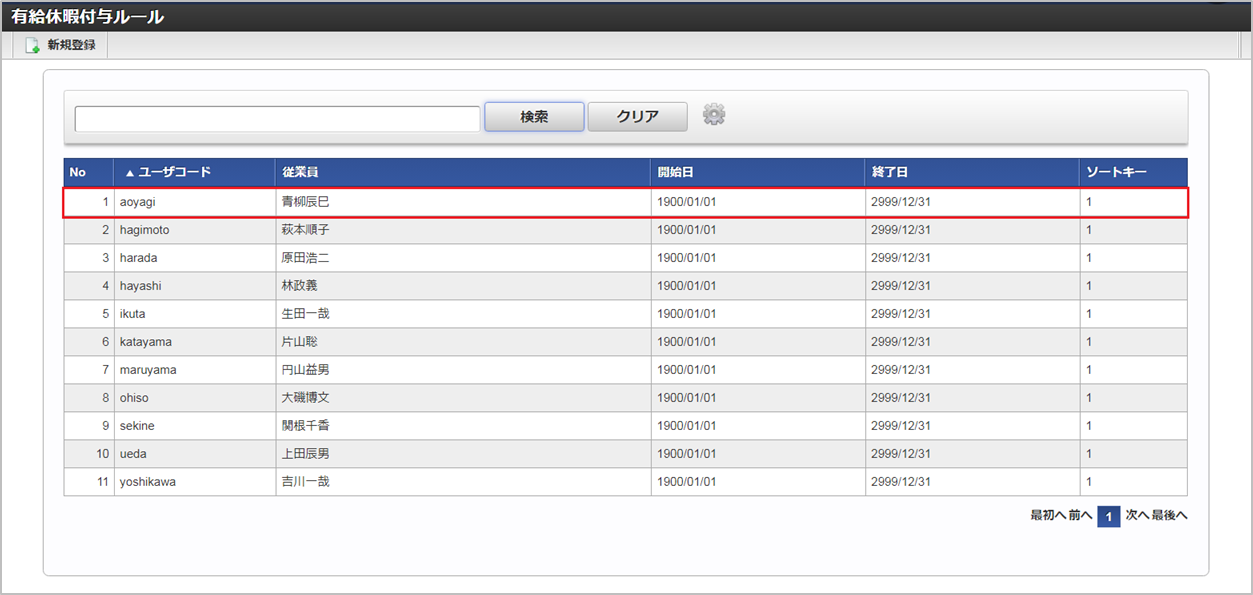Go to first page via 最初へ
This screenshot has width=1253, height=595.
coord(1047,516)
